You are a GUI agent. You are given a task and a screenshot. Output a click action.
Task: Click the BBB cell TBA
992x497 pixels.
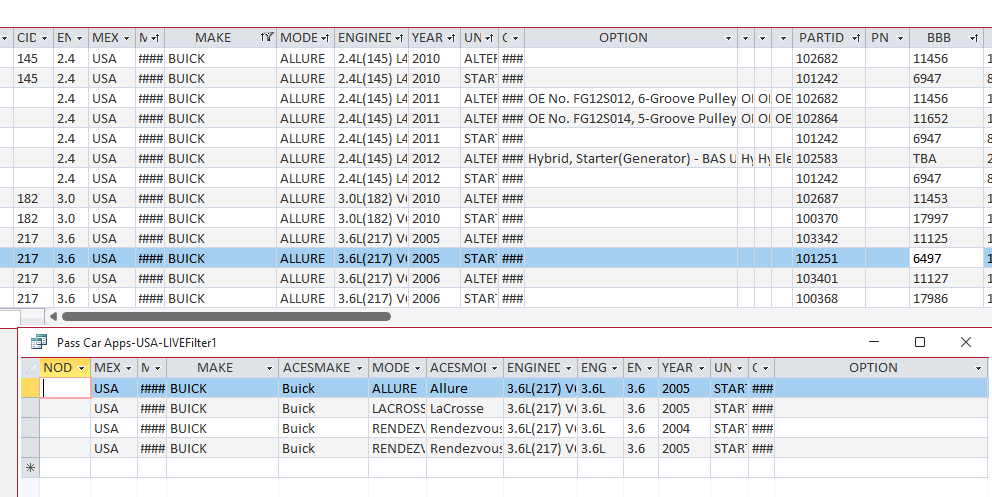point(946,159)
